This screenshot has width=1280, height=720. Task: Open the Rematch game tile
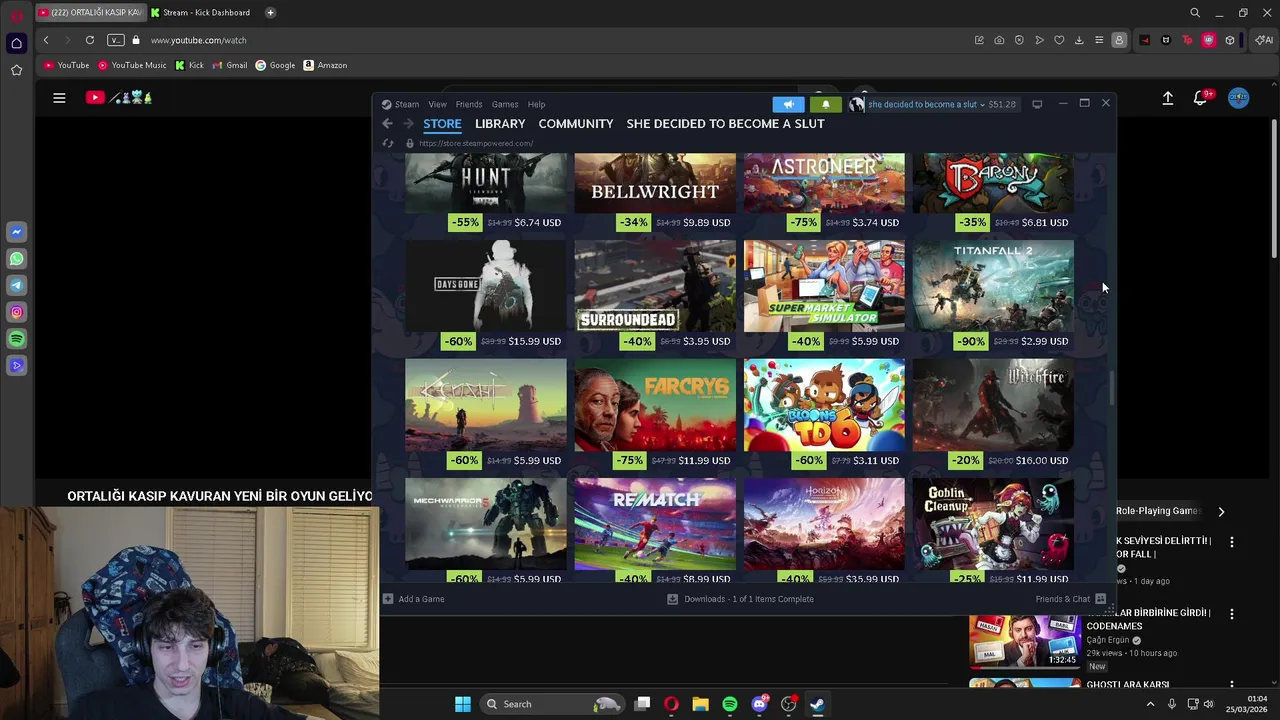pyautogui.click(x=655, y=523)
